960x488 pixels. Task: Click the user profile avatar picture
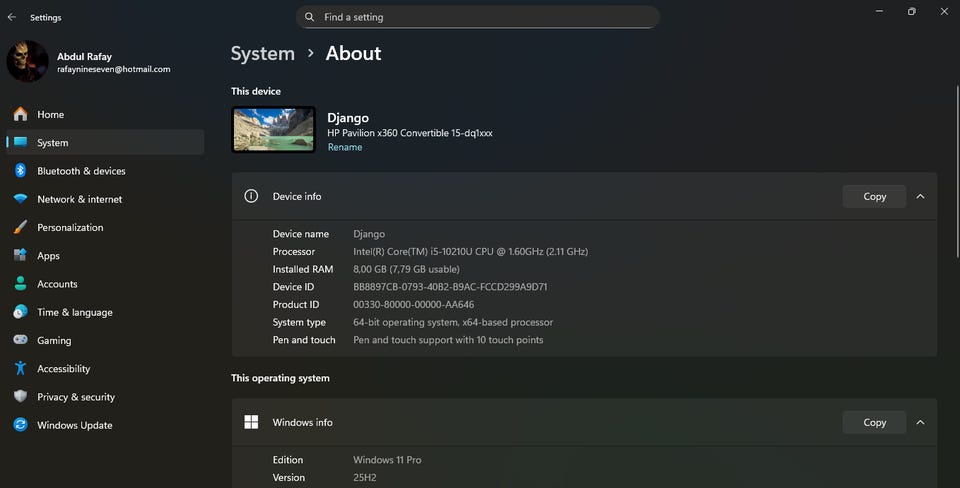pos(28,61)
